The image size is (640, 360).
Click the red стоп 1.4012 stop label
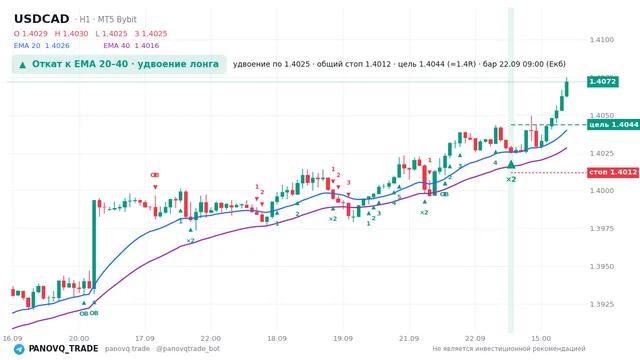613,172
